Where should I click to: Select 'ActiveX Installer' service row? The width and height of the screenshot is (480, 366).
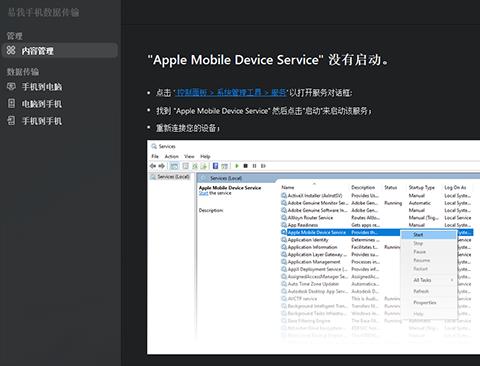click(x=376, y=195)
